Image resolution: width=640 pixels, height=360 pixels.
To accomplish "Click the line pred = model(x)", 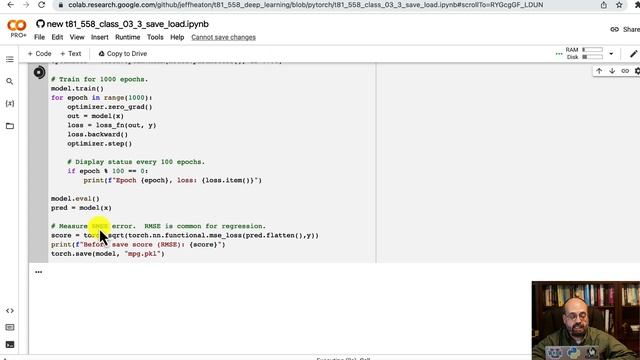I will coord(81,208).
